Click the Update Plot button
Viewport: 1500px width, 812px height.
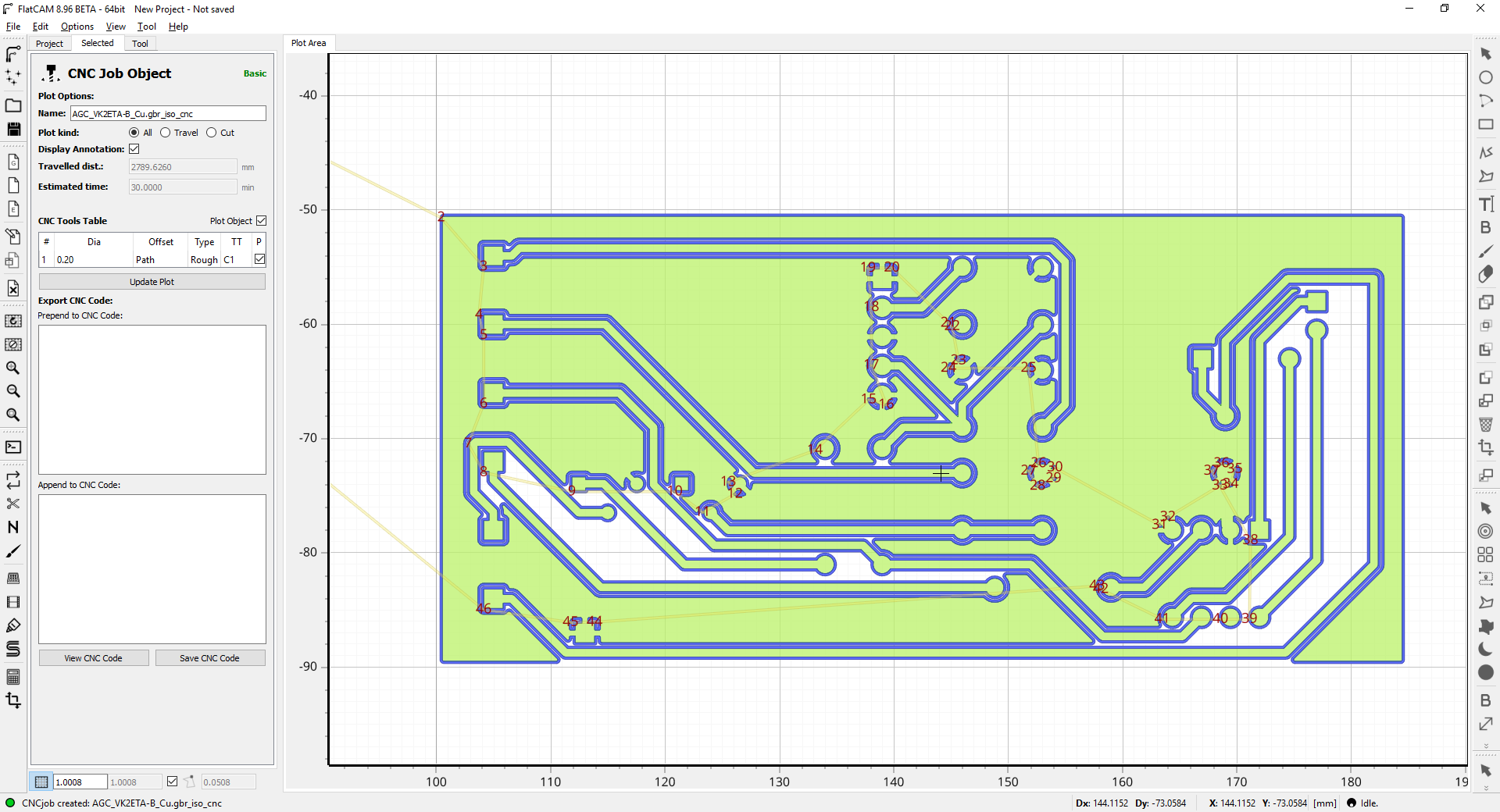click(x=152, y=282)
